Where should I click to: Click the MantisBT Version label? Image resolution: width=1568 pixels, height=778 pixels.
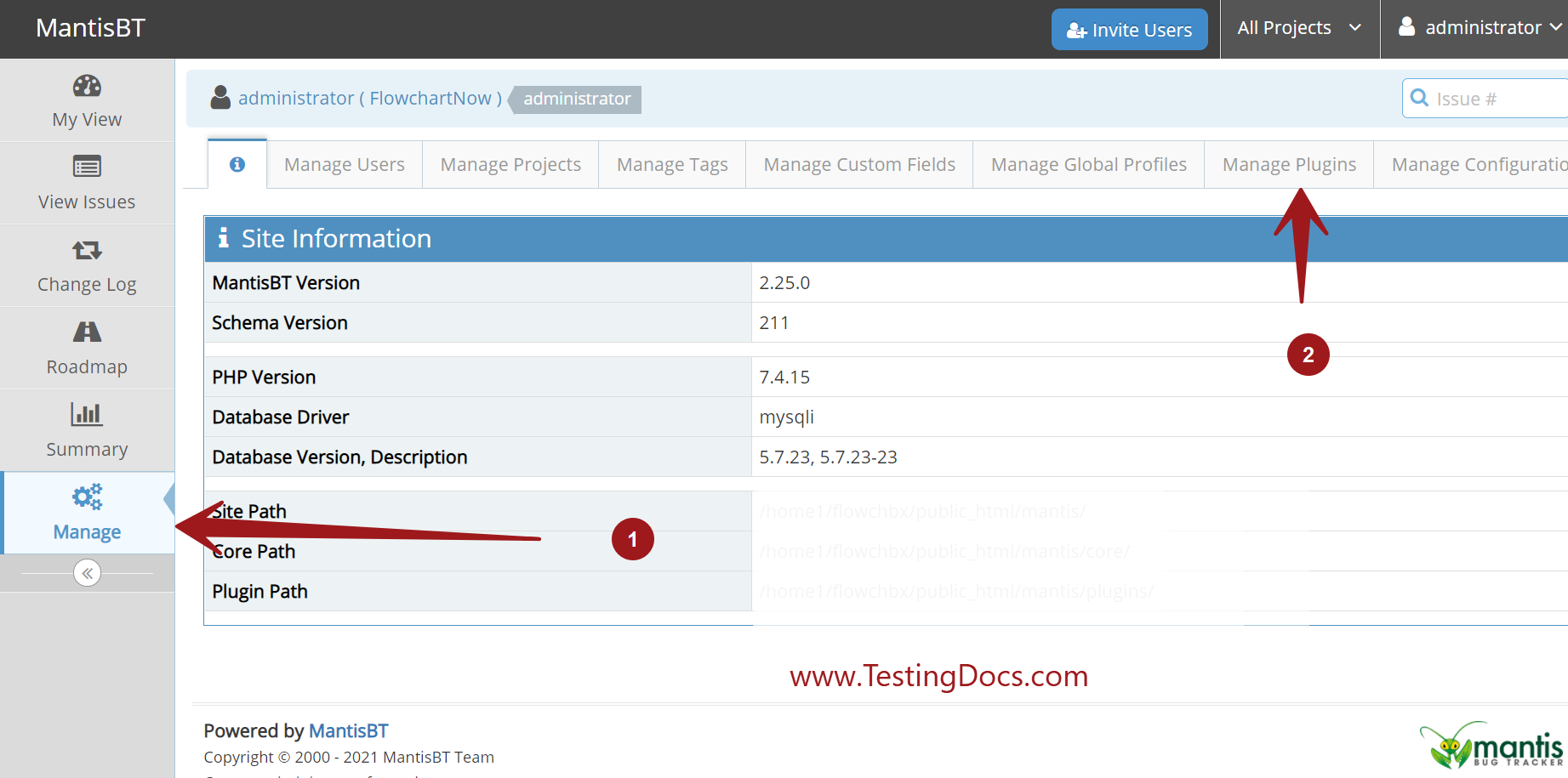[286, 283]
